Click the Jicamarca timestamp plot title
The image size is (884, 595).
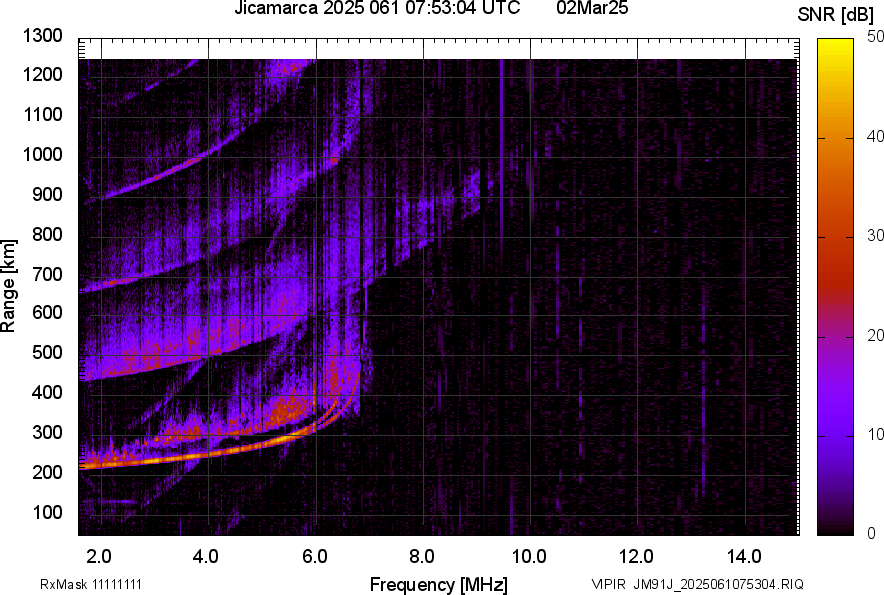(x=377, y=9)
